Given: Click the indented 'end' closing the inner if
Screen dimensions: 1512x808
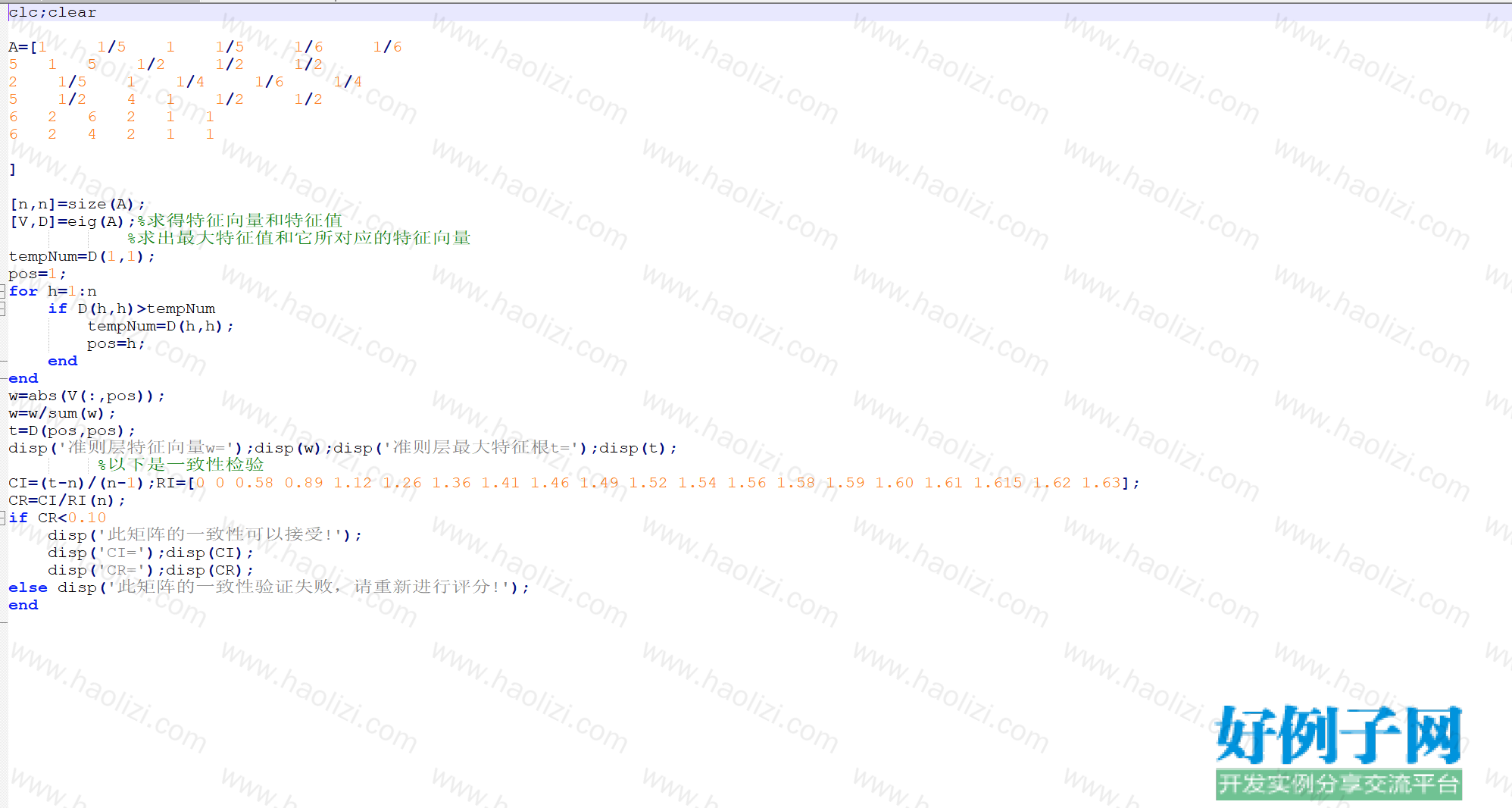Looking at the screenshot, I should pos(62,361).
